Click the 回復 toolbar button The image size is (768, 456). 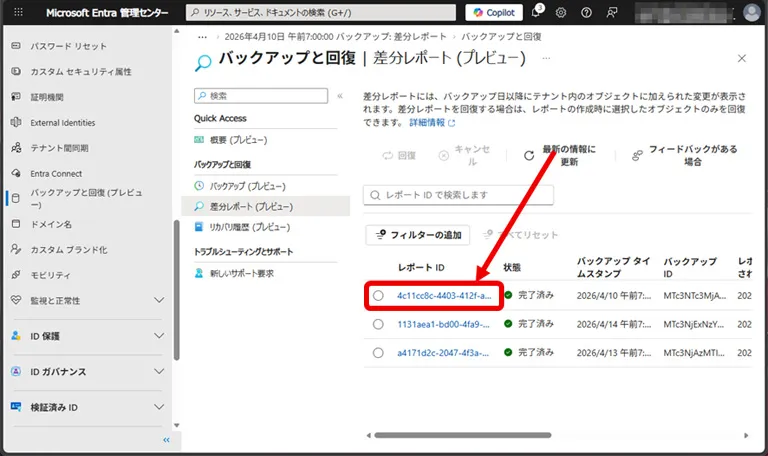tap(399, 155)
